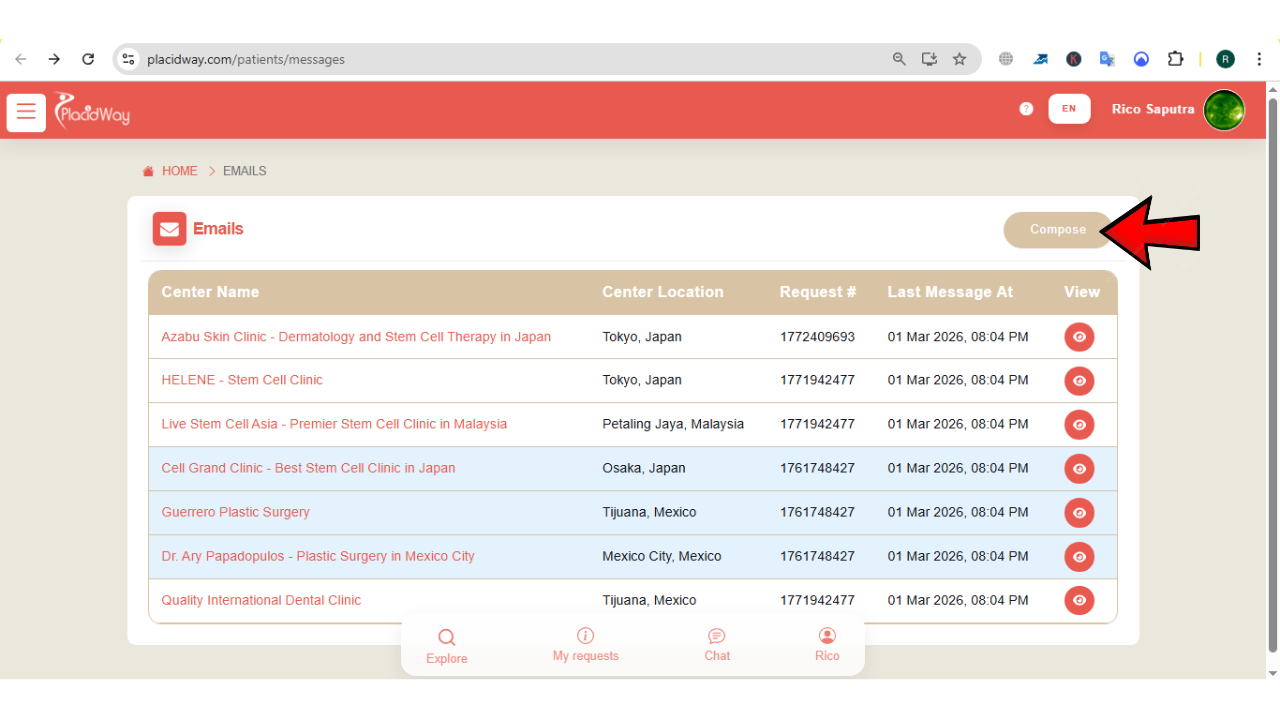Select the EMAILS breadcrumb item
The image size is (1280, 720).
click(x=243, y=170)
